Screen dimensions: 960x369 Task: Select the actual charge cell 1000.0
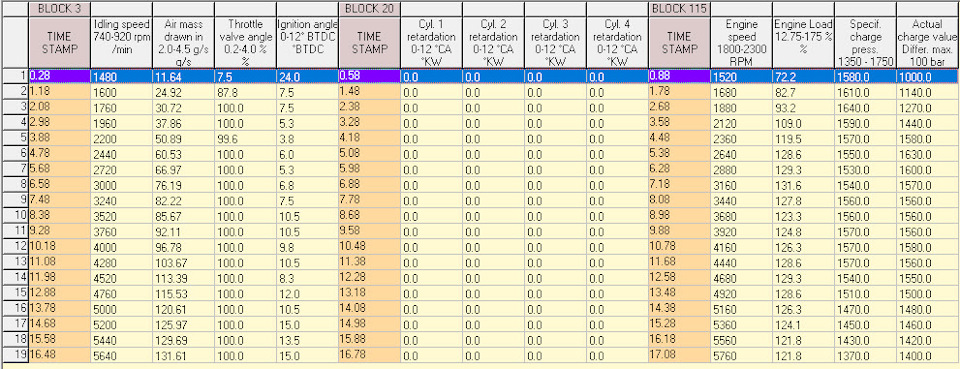click(x=928, y=76)
